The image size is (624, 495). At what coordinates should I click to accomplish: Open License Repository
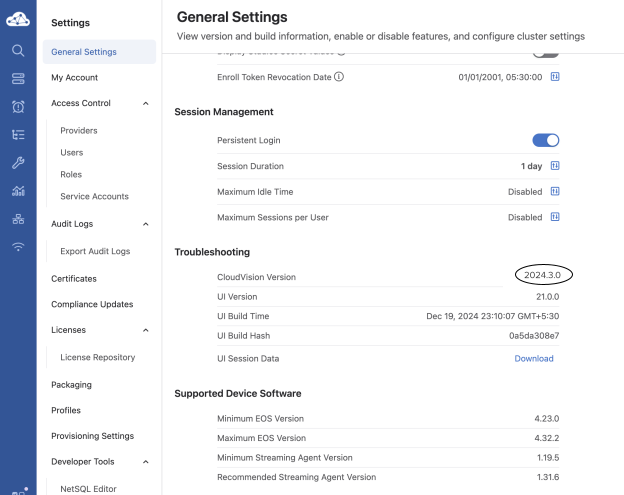click(98, 357)
